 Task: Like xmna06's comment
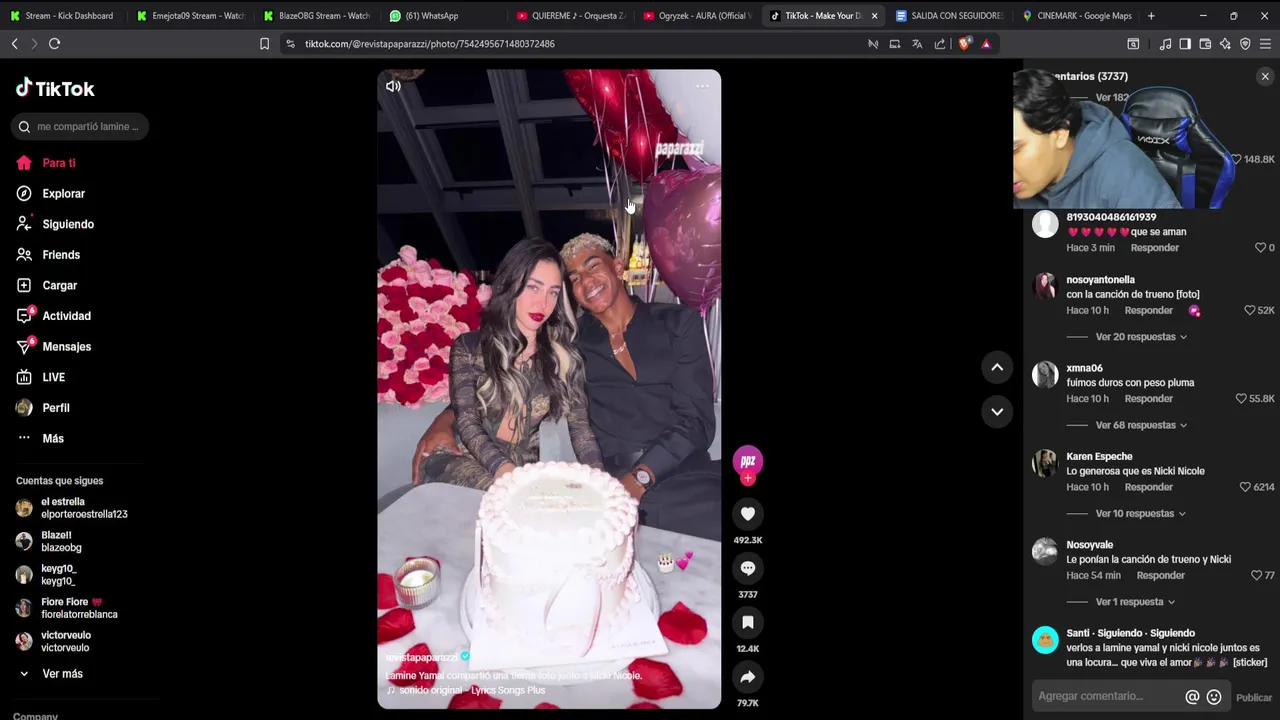point(1241,399)
